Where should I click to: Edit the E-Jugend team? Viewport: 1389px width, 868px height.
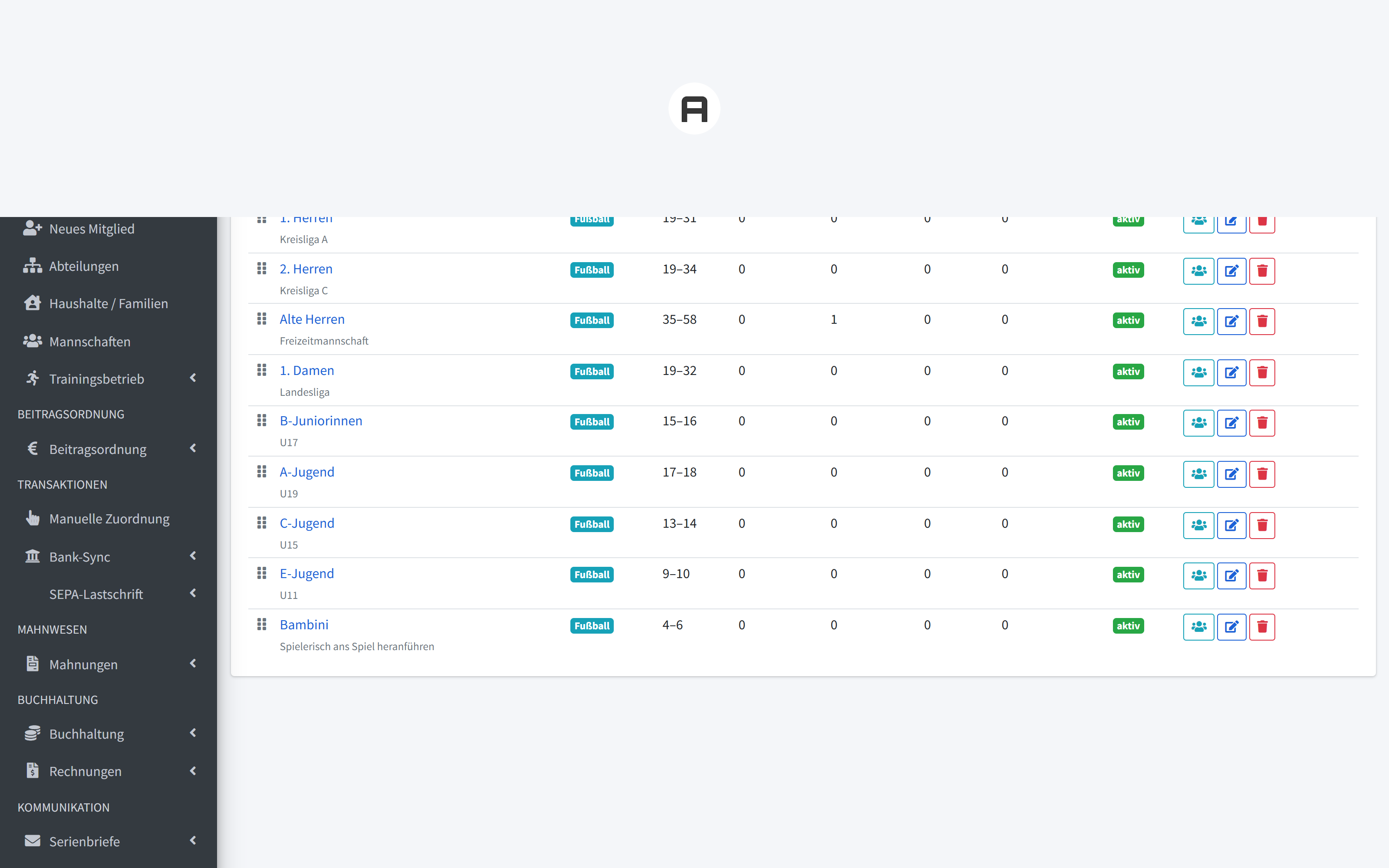(x=1231, y=575)
